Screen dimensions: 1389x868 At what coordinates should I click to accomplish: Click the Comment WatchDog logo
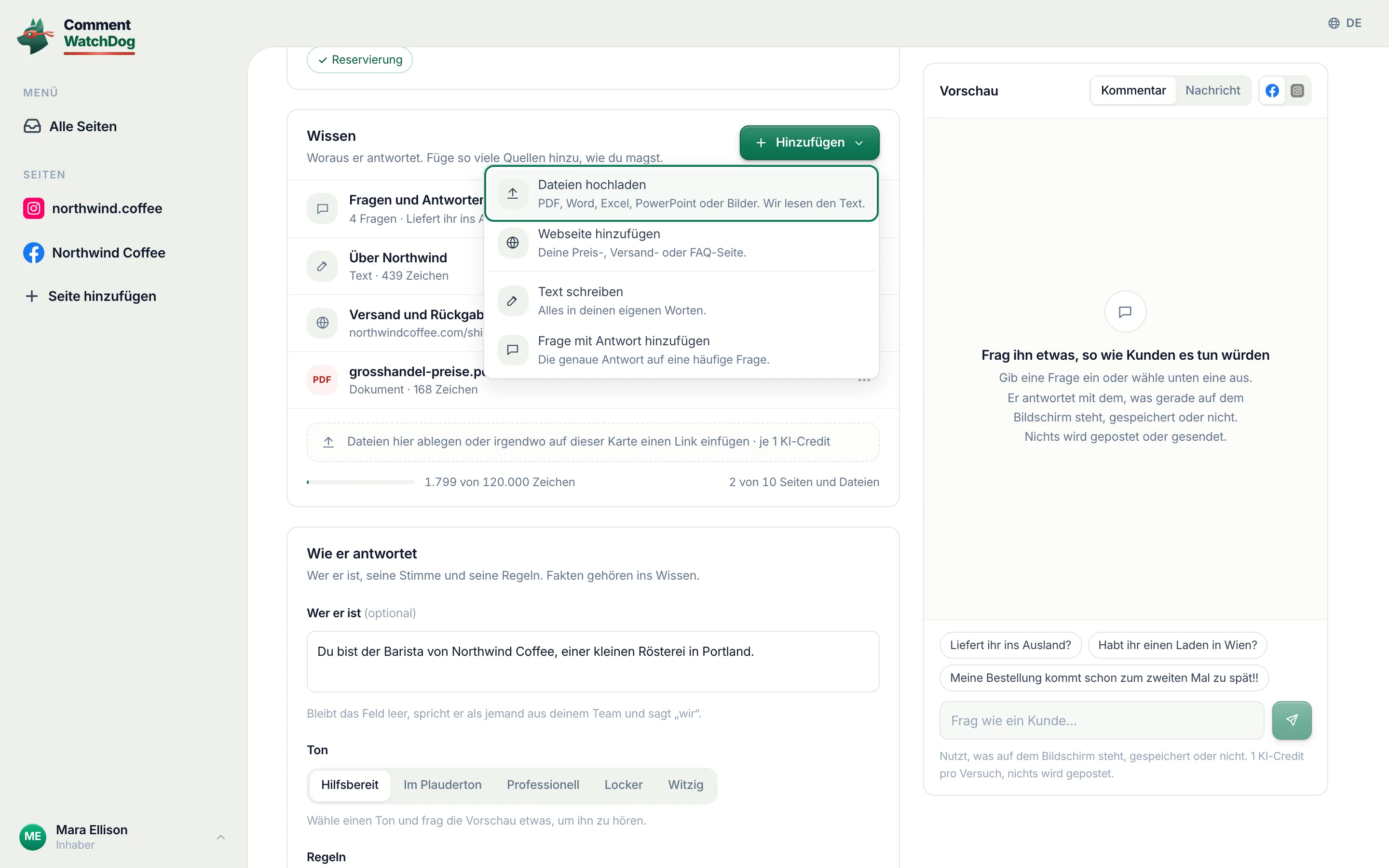pos(76,36)
